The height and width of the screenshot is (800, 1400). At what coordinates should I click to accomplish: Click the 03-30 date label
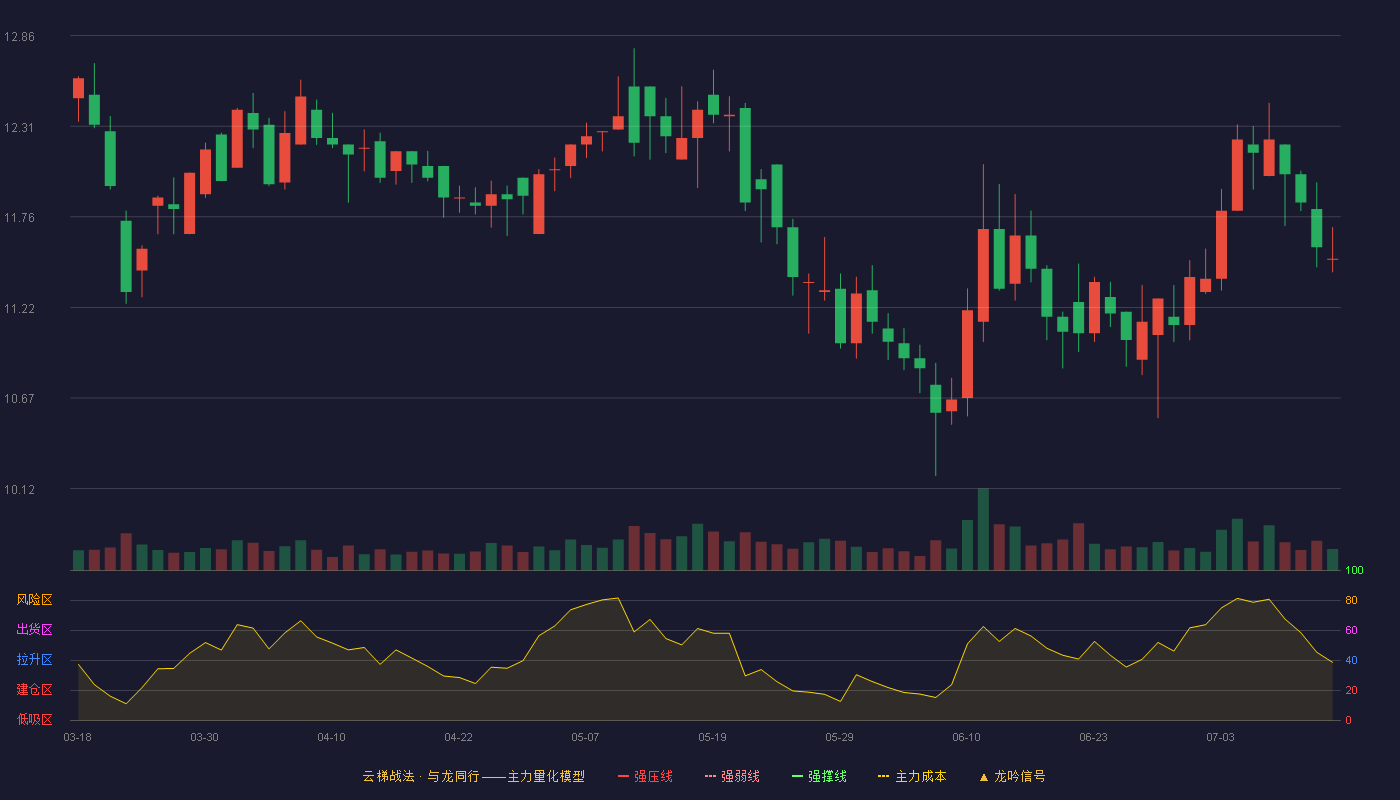click(204, 737)
